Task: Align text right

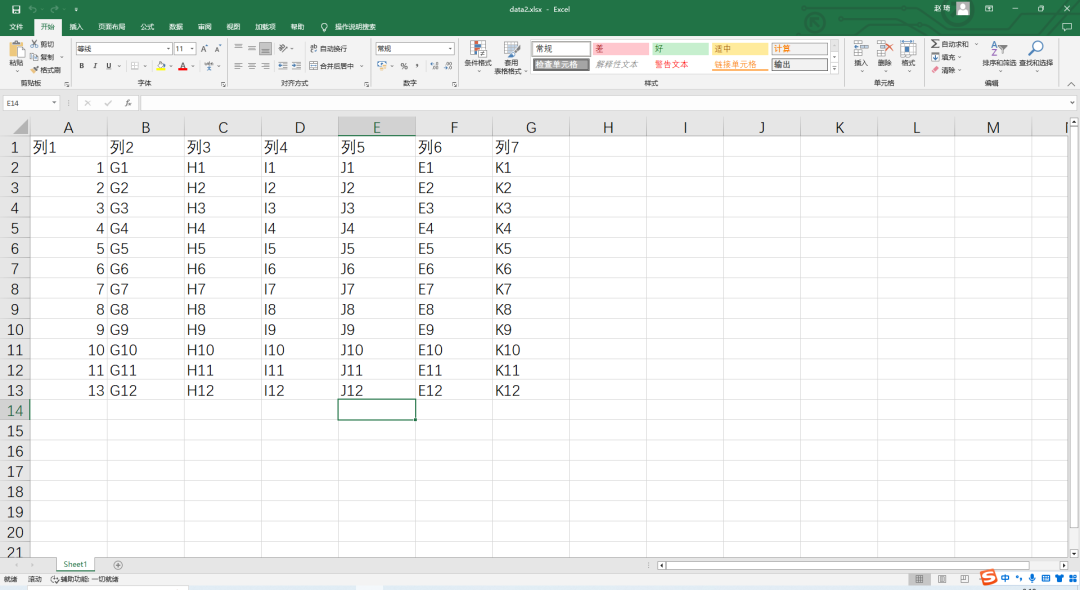Action: click(265, 66)
